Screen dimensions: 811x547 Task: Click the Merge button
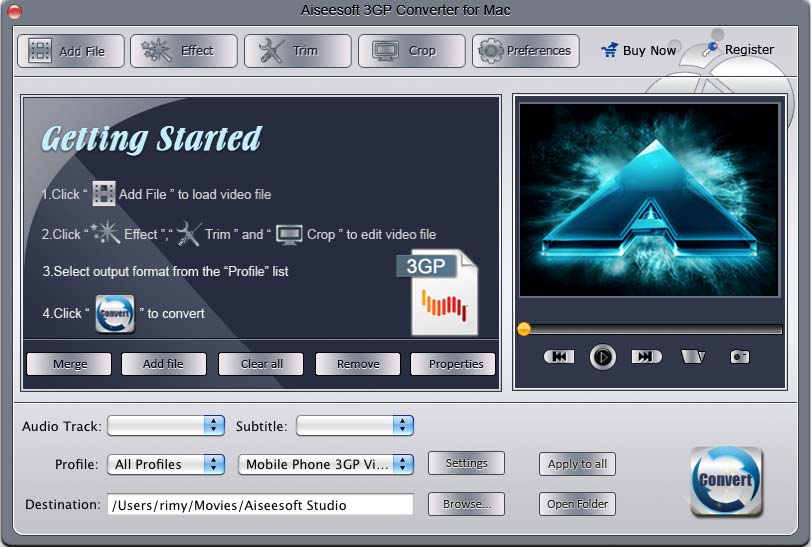[x=69, y=364]
